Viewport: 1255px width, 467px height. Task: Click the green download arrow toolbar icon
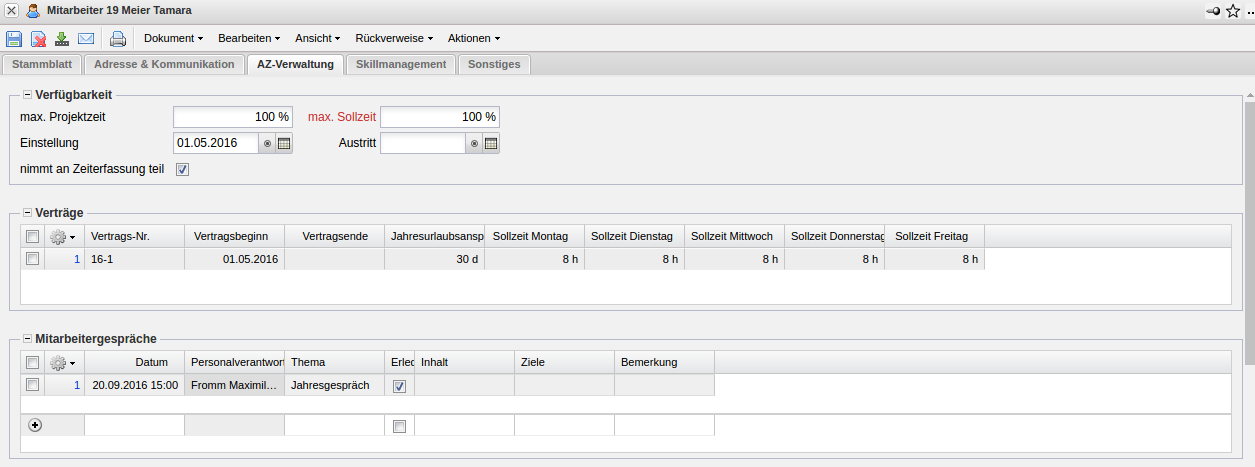(62, 39)
